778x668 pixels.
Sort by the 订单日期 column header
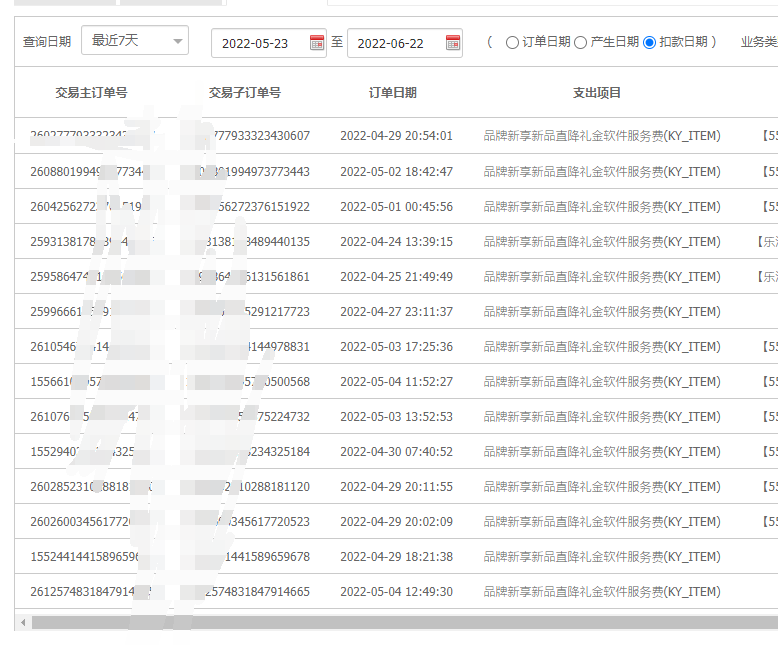pos(393,93)
